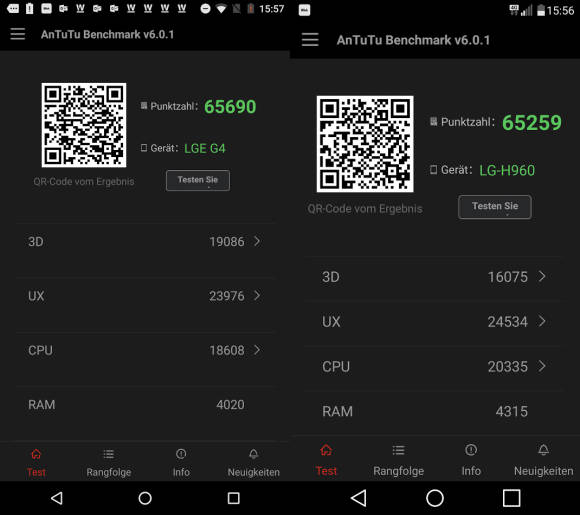Select the Test home icon on right phone
The width and height of the screenshot is (580, 515).
326,450
